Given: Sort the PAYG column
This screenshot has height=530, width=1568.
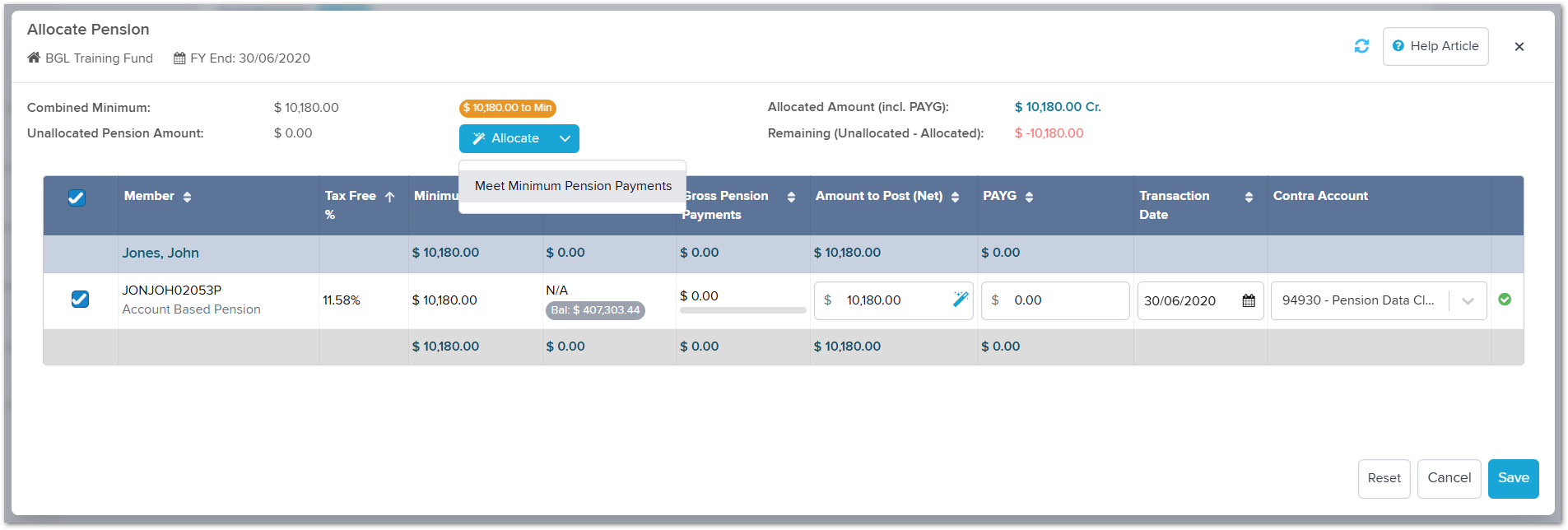Looking at the screenshot, I should click(1029, 197).
